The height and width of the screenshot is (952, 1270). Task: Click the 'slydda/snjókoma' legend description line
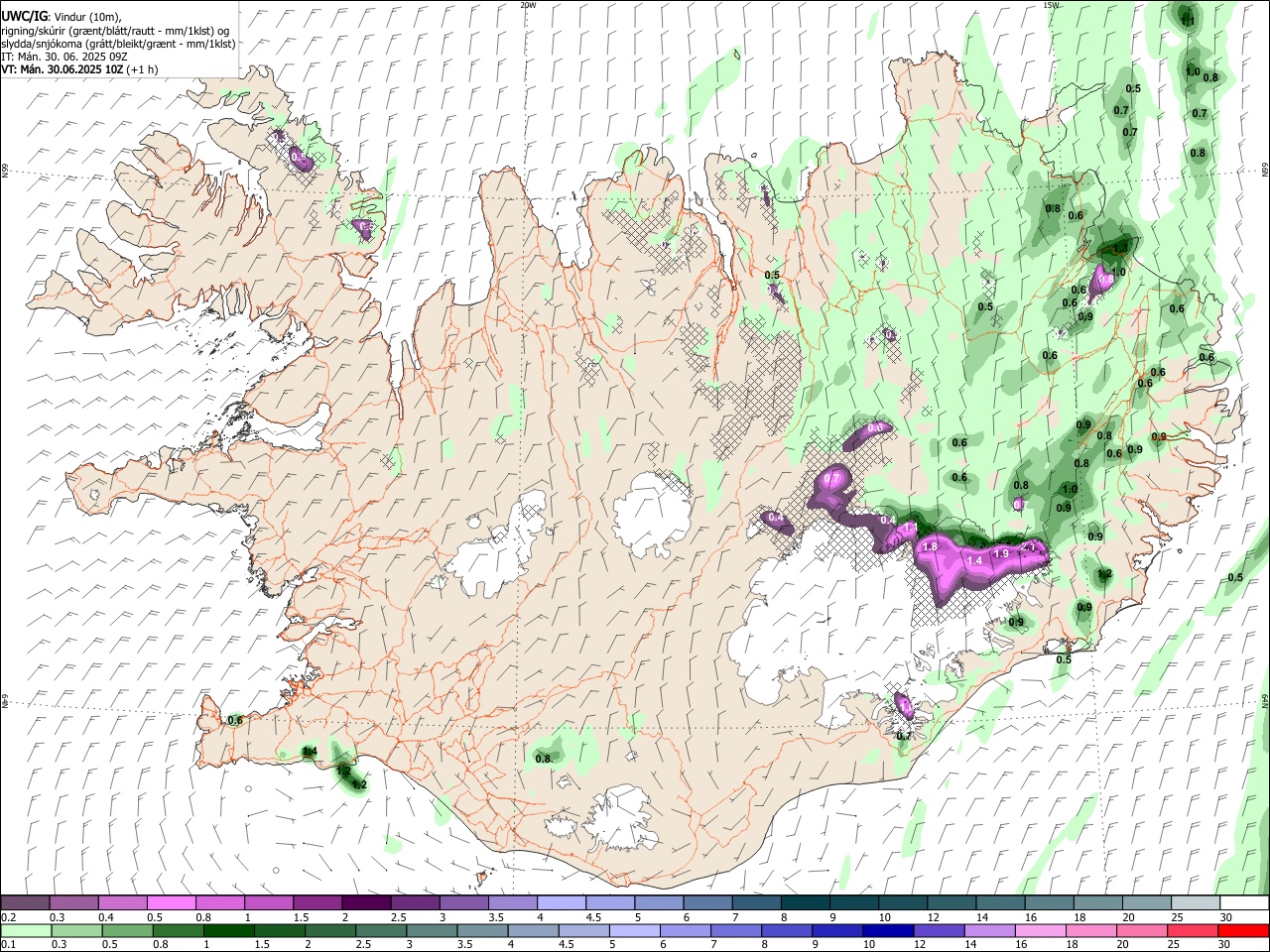click(118, 44)
